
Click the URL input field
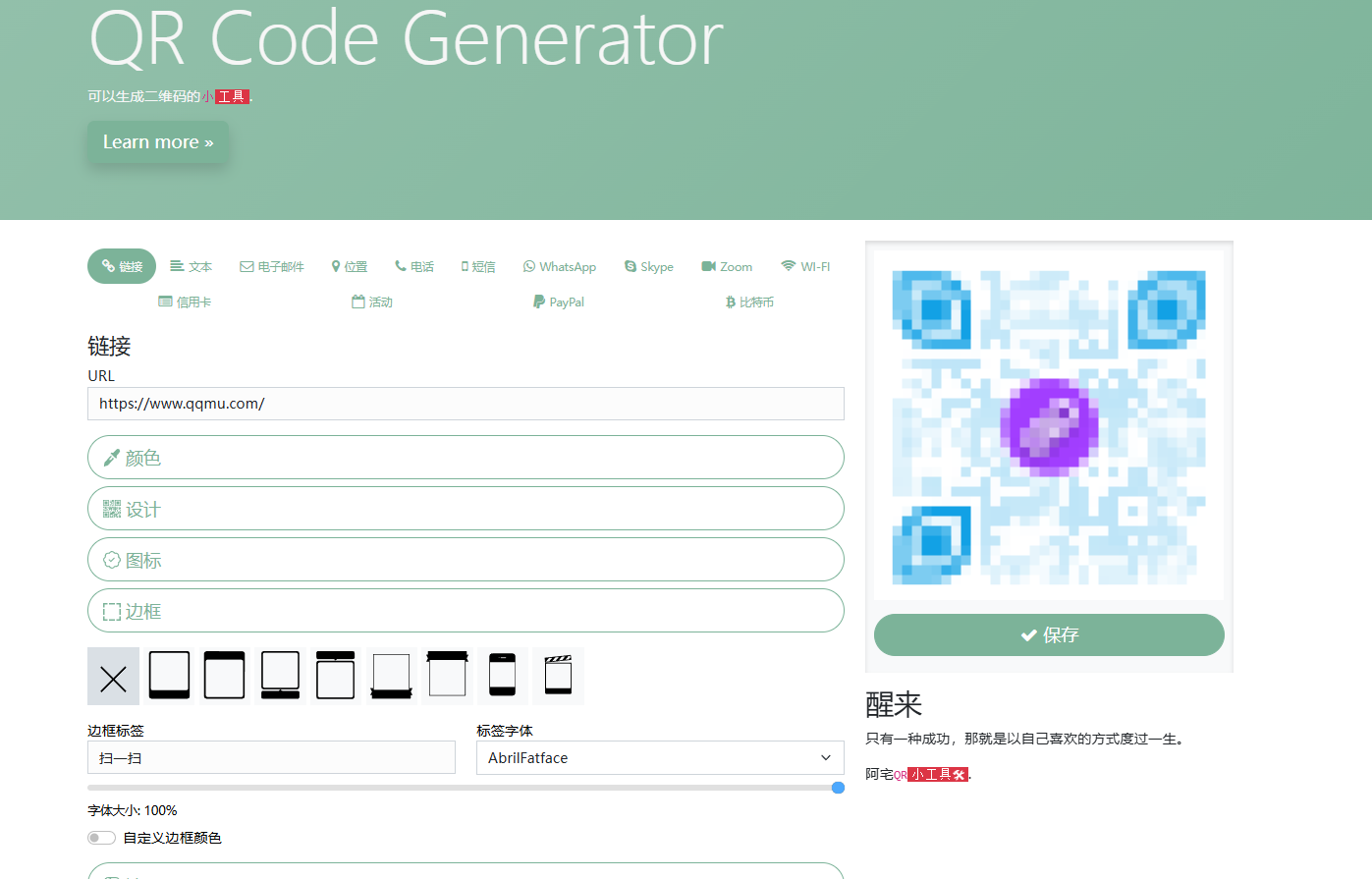click(466, 404)
